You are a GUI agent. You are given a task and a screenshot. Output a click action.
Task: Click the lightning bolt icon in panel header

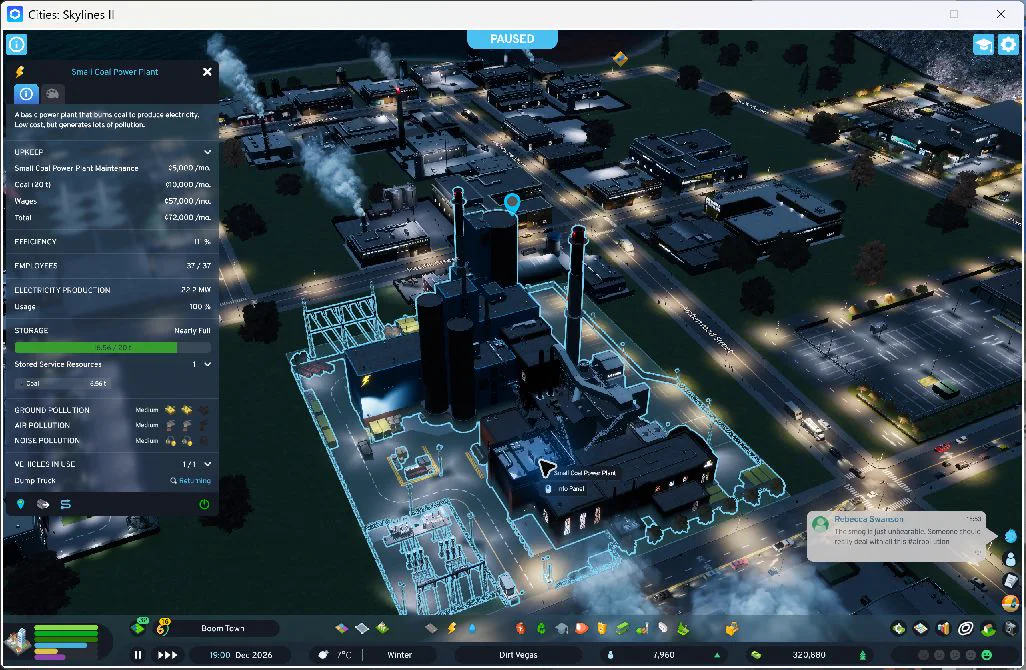(20, 72)
